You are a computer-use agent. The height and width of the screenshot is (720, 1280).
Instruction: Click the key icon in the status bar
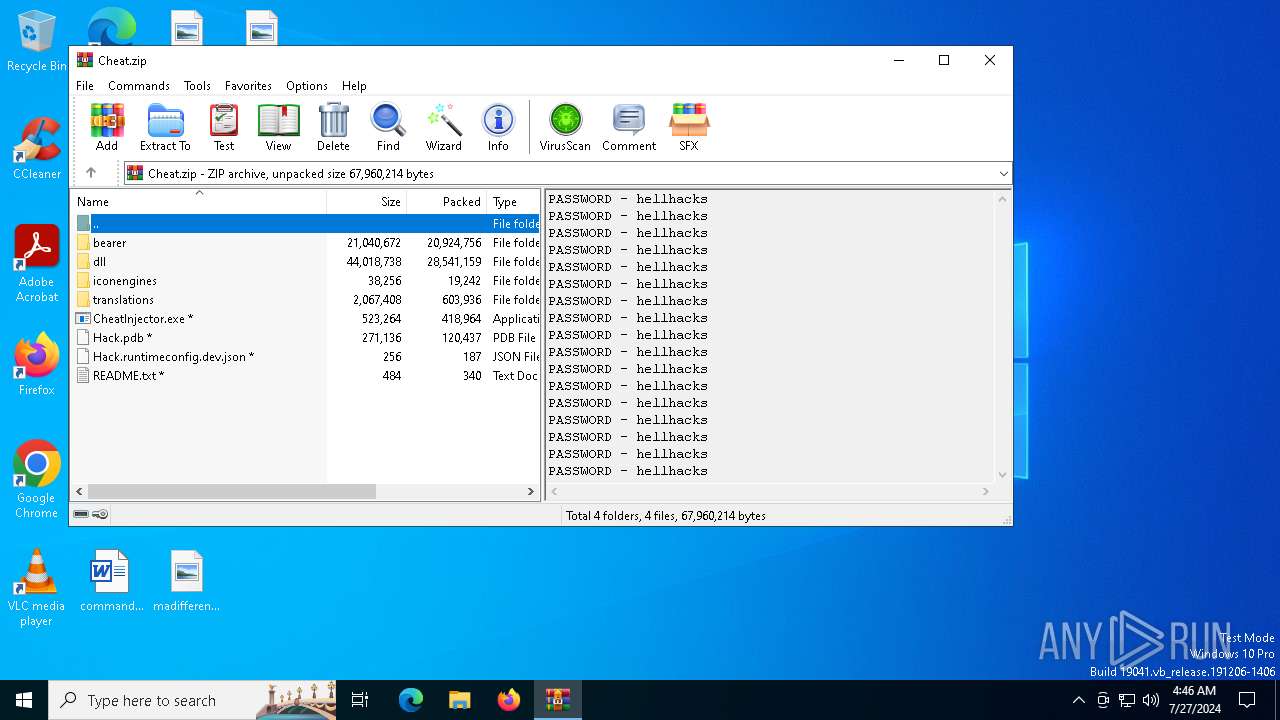click(x=100, y=515)
